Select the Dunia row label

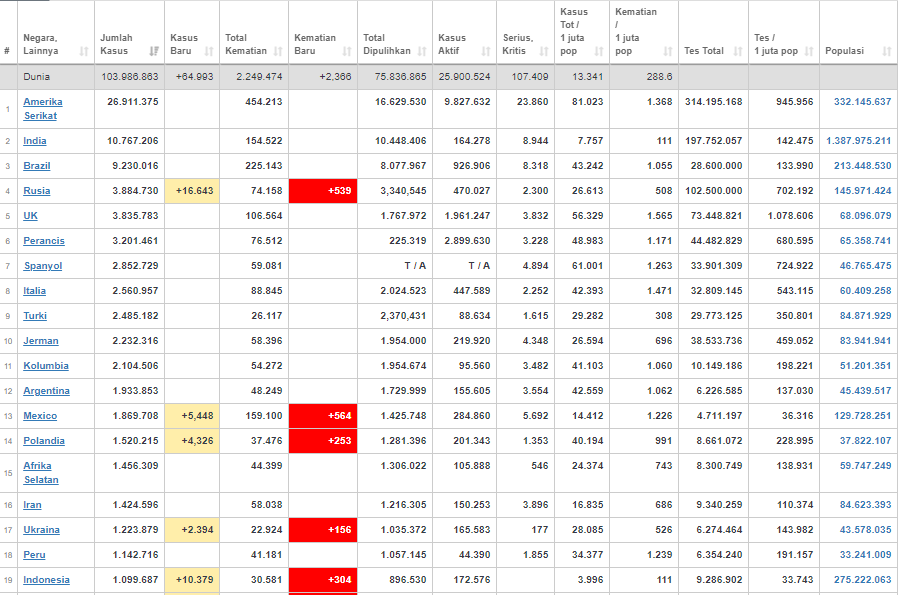pos(37,77)
